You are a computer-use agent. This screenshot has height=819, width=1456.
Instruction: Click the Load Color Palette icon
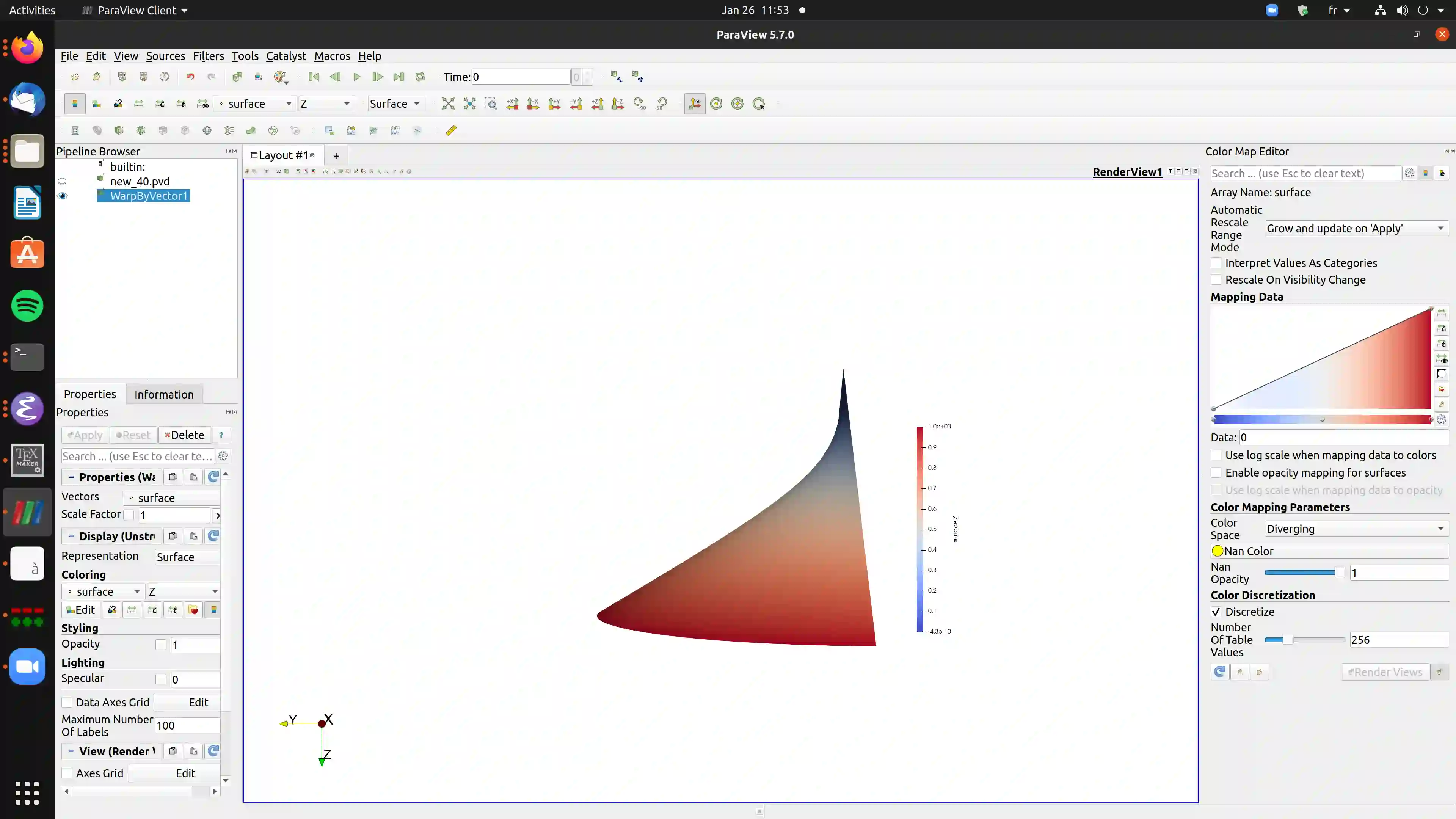[281, 77]
